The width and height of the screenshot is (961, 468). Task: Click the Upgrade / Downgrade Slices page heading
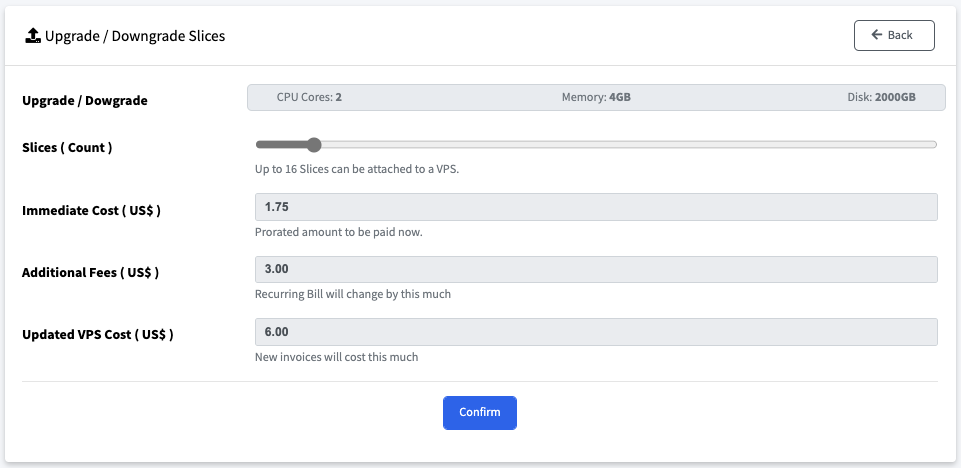(x=135, y=36)
